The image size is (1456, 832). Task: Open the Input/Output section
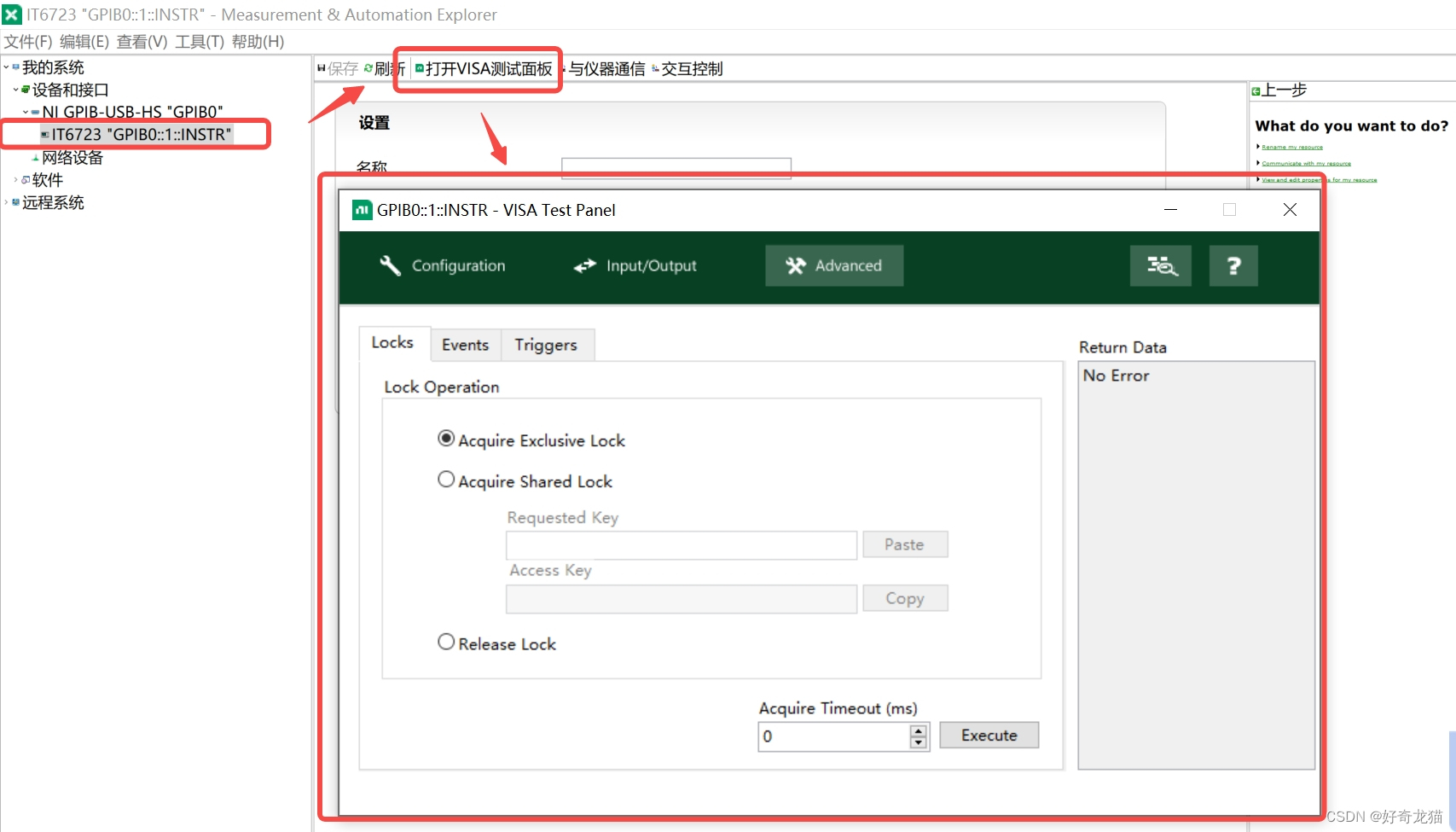[x=635, y=265]
